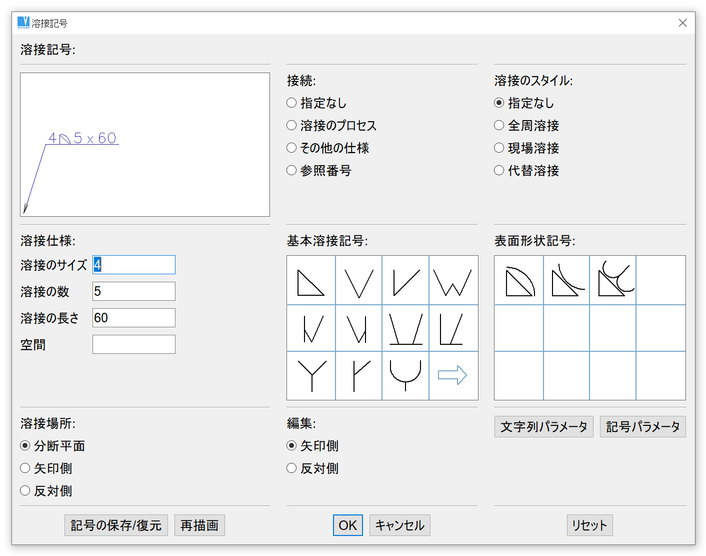Choose the flared V with base line symbol

(x=406, y=328)
